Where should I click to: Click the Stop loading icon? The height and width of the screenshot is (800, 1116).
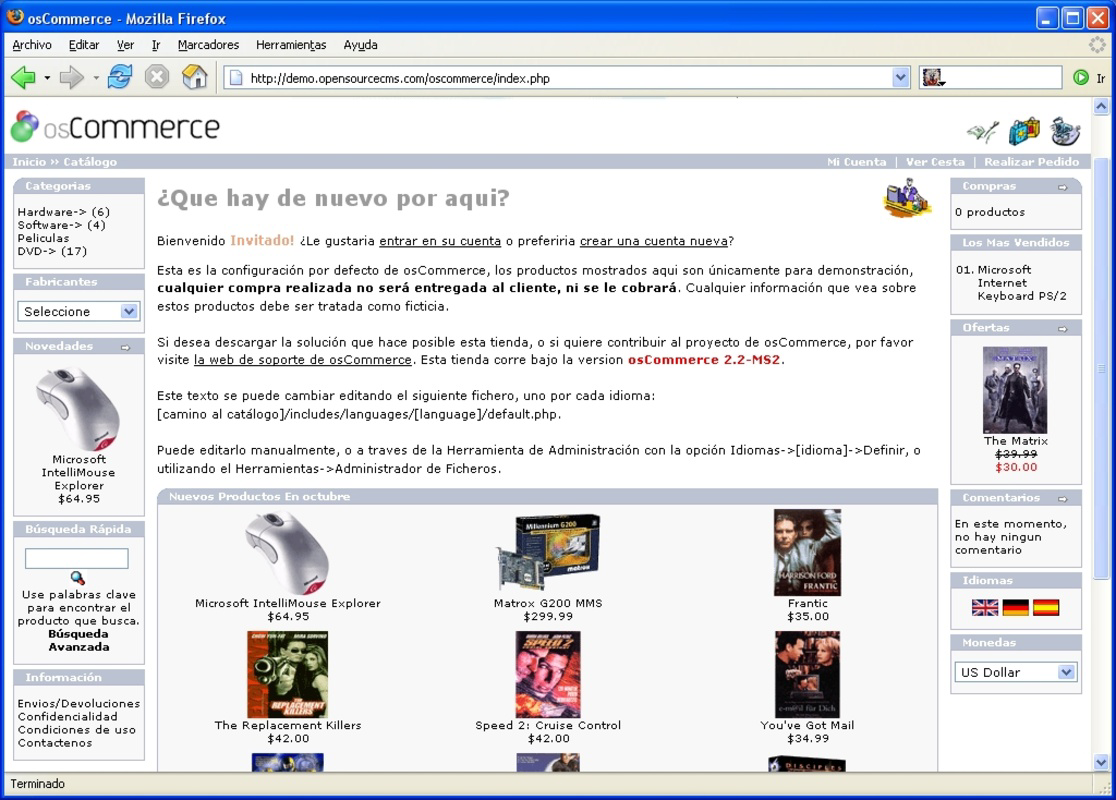pyautogui.click(x=157, y=77)
